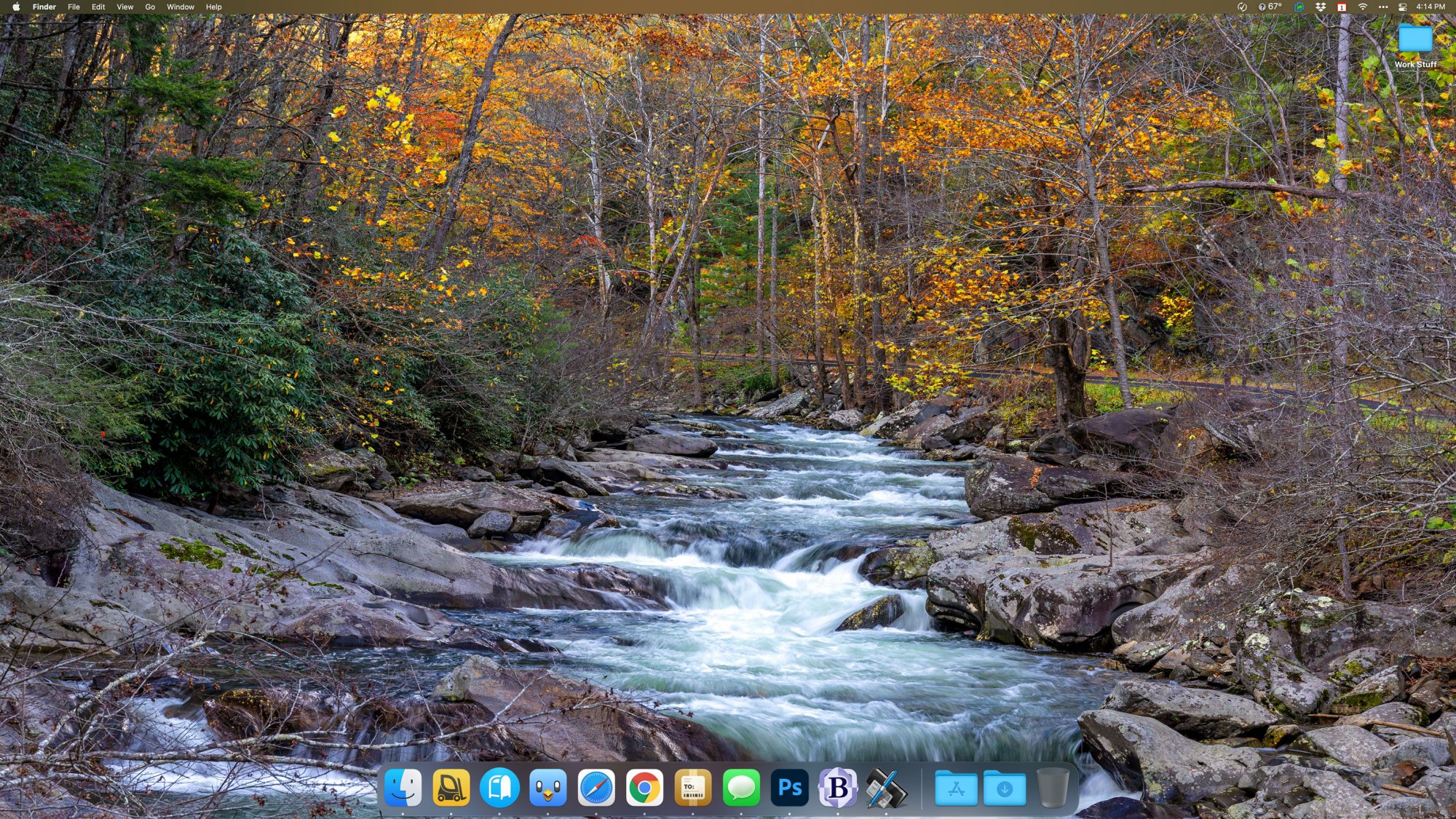Open Deliveries package app in Dock
Screen dimensions: 1456x819
click(692, 788)
